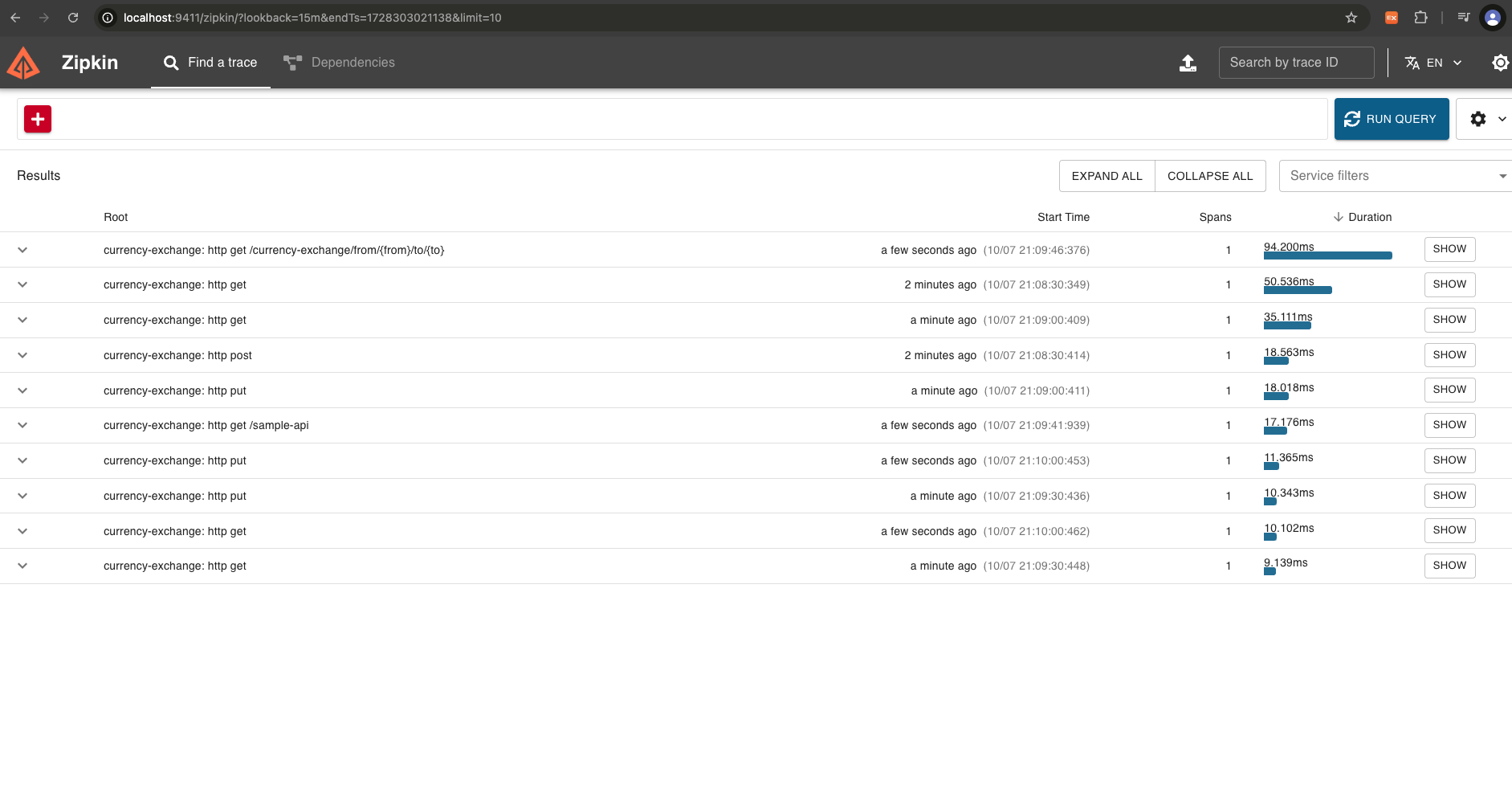Click the red plus add-criteria button
The width and height of the screenshot is (1512, 793).
coord(38,119)
